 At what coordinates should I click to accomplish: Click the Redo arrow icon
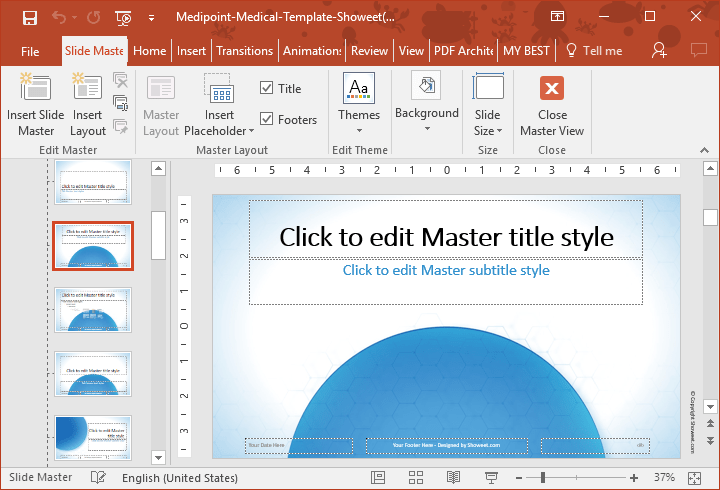(94, 18)
